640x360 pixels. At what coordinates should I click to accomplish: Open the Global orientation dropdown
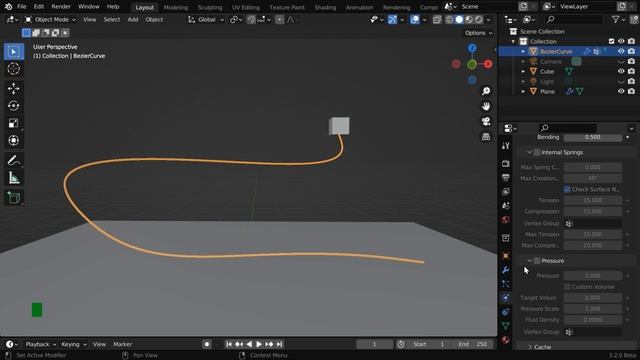tap(206, 20)
